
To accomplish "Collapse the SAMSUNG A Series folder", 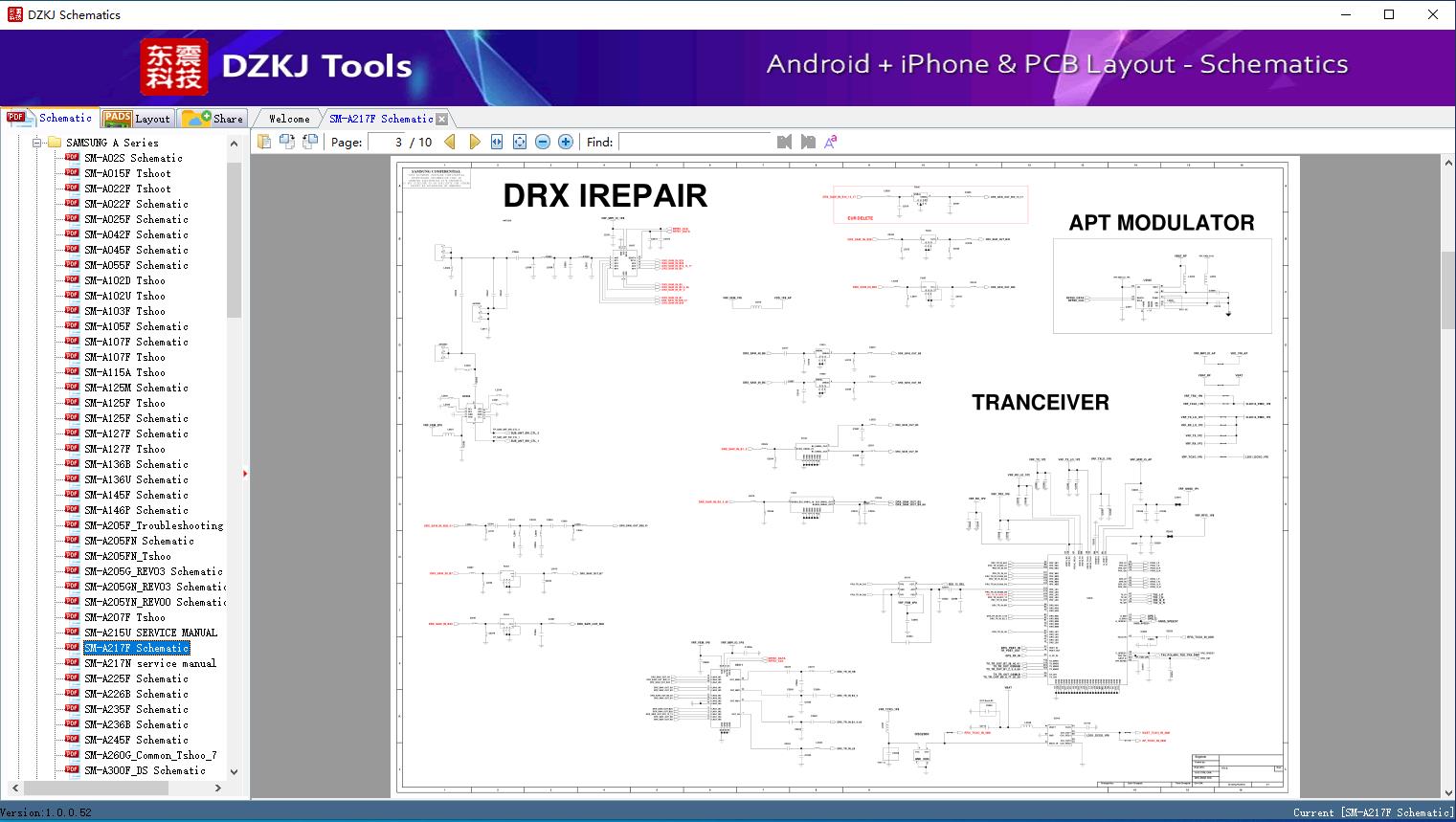I will pyautogui.click(x=38, y=142).
